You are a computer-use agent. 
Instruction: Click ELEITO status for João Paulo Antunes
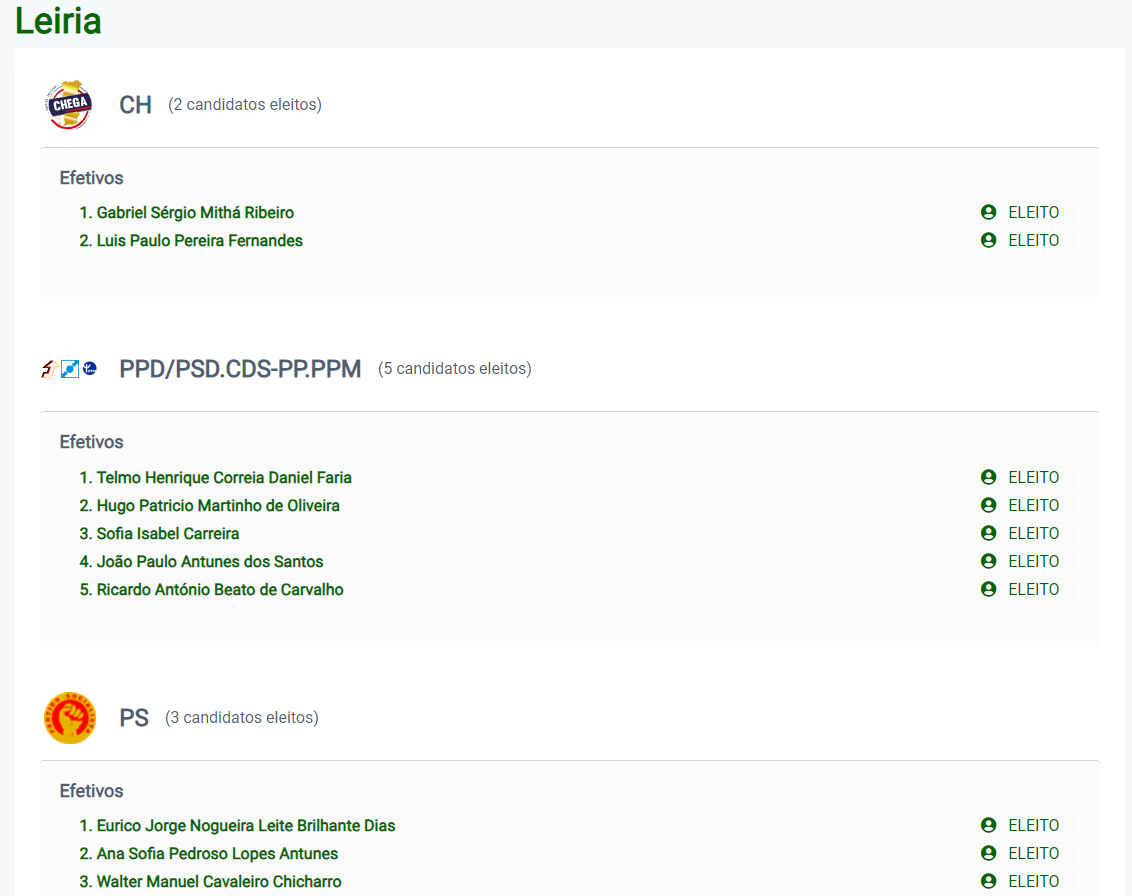pos(1034,562)
